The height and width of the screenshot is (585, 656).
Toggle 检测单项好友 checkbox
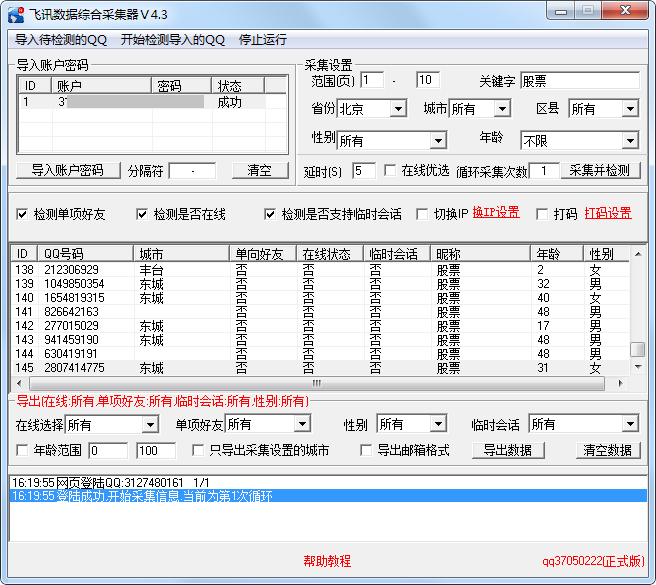click(x=23, y=214)
